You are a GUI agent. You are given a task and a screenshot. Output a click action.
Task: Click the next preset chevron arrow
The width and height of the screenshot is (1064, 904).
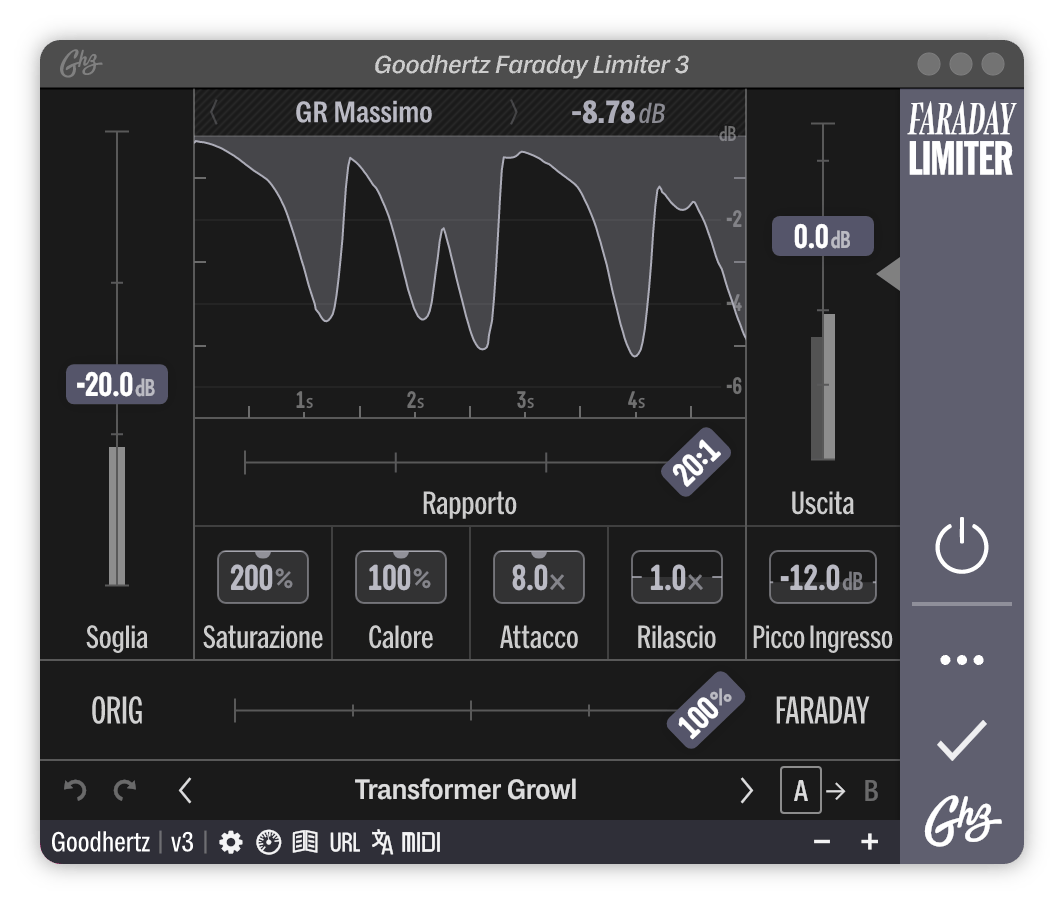click(x=745, y=789)
